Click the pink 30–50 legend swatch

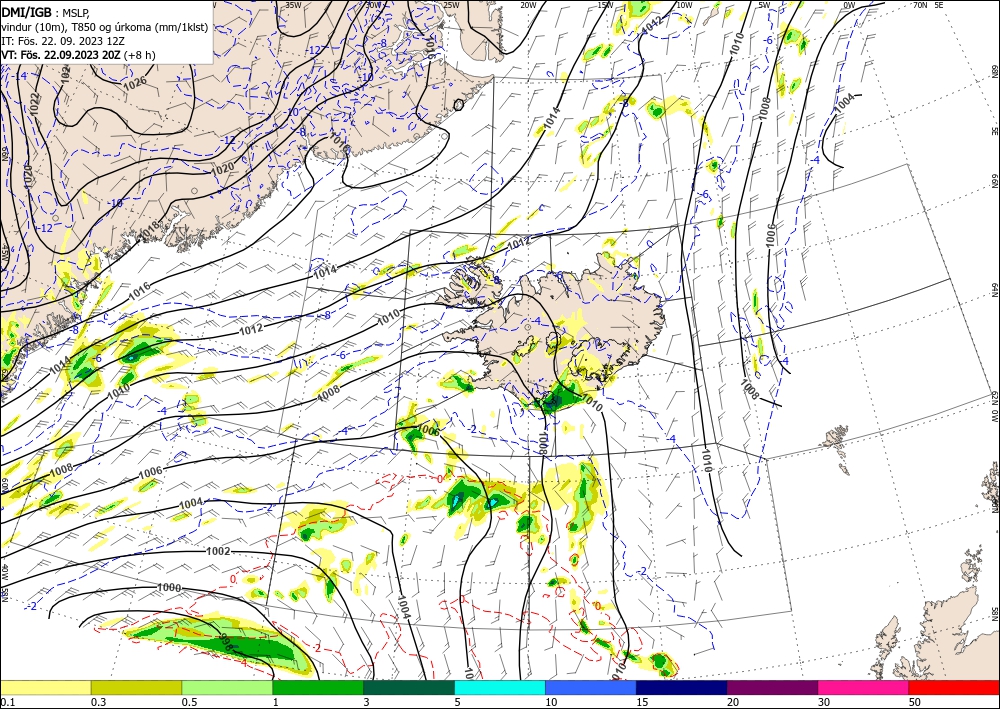coord(864,687)
